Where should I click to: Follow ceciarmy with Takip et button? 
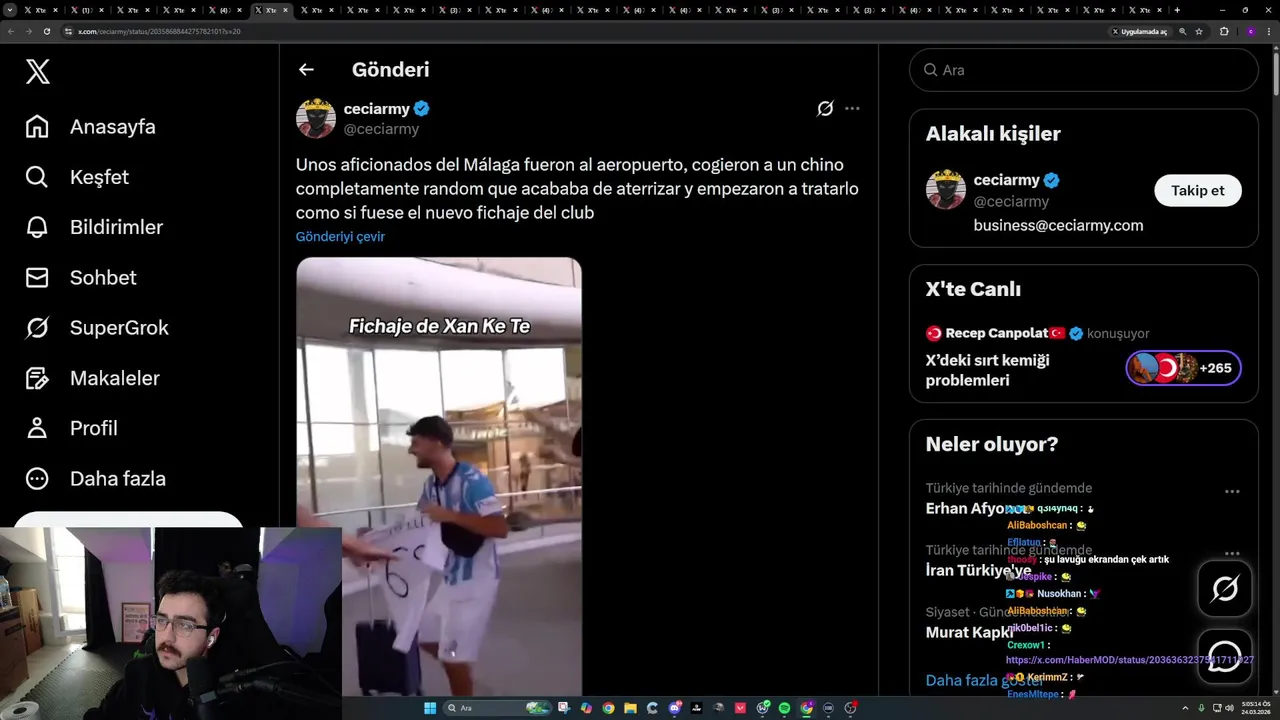1198,190
